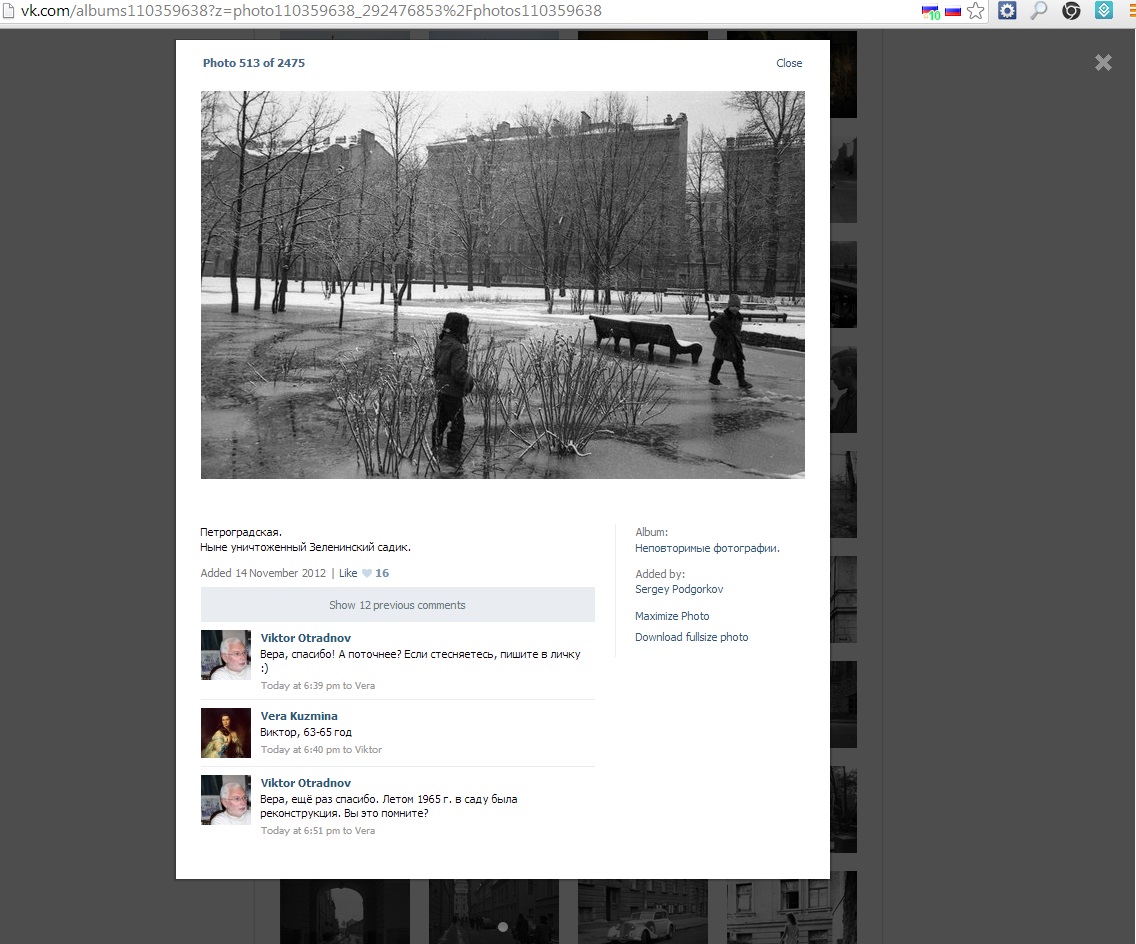Click the Russian flag icon with green 10

[930, 12]
